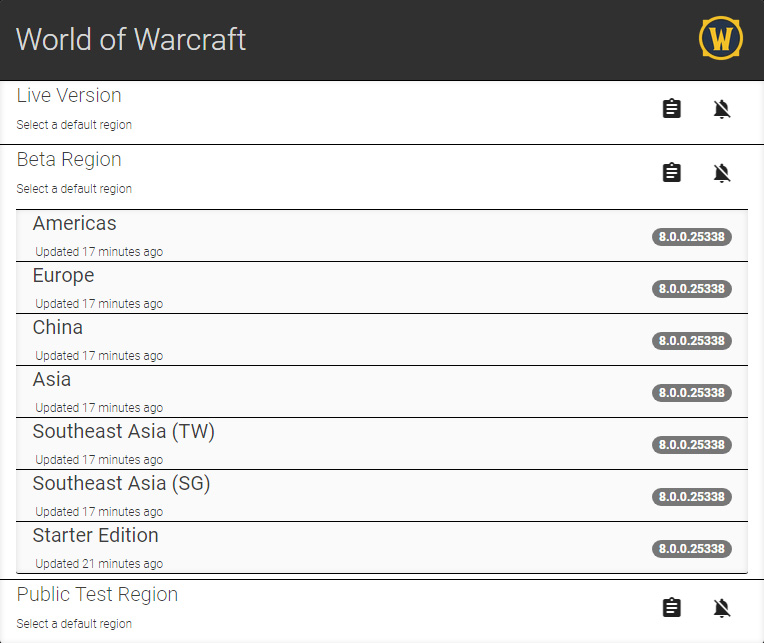The width and height of the screenshot is (764, 643).
Task: Expand the Public Test Region section
Action: (97, 595)
